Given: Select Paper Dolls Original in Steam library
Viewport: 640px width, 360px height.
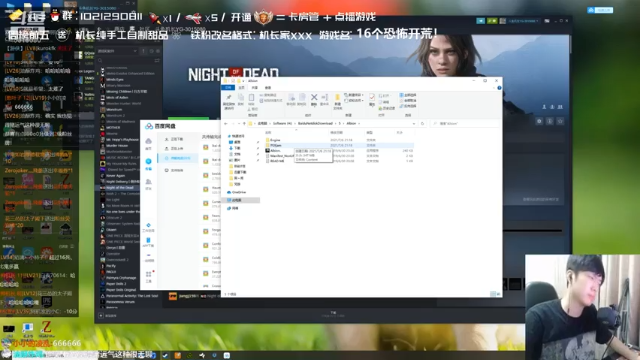Looking at the screenshot, I should coord(119,290).
